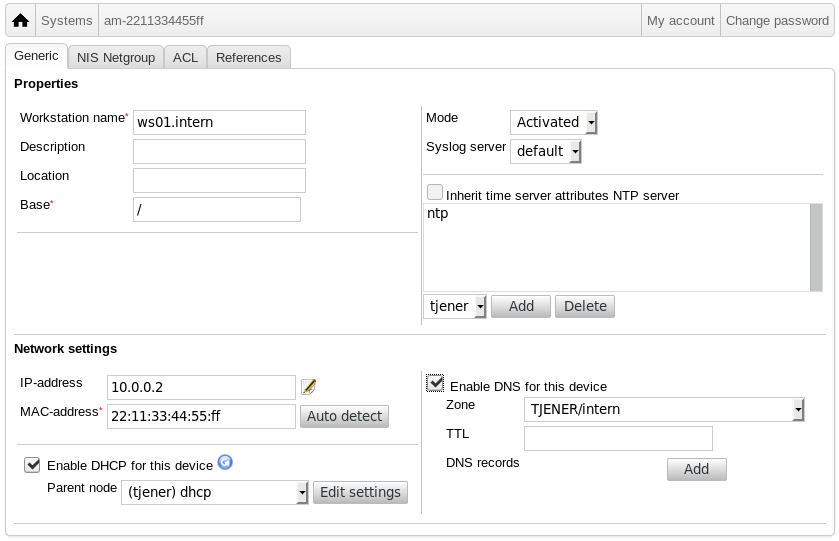Toggle Inherit time server attributes checkbox
This screenshot has width=839, height=541.
coord(435,192)
